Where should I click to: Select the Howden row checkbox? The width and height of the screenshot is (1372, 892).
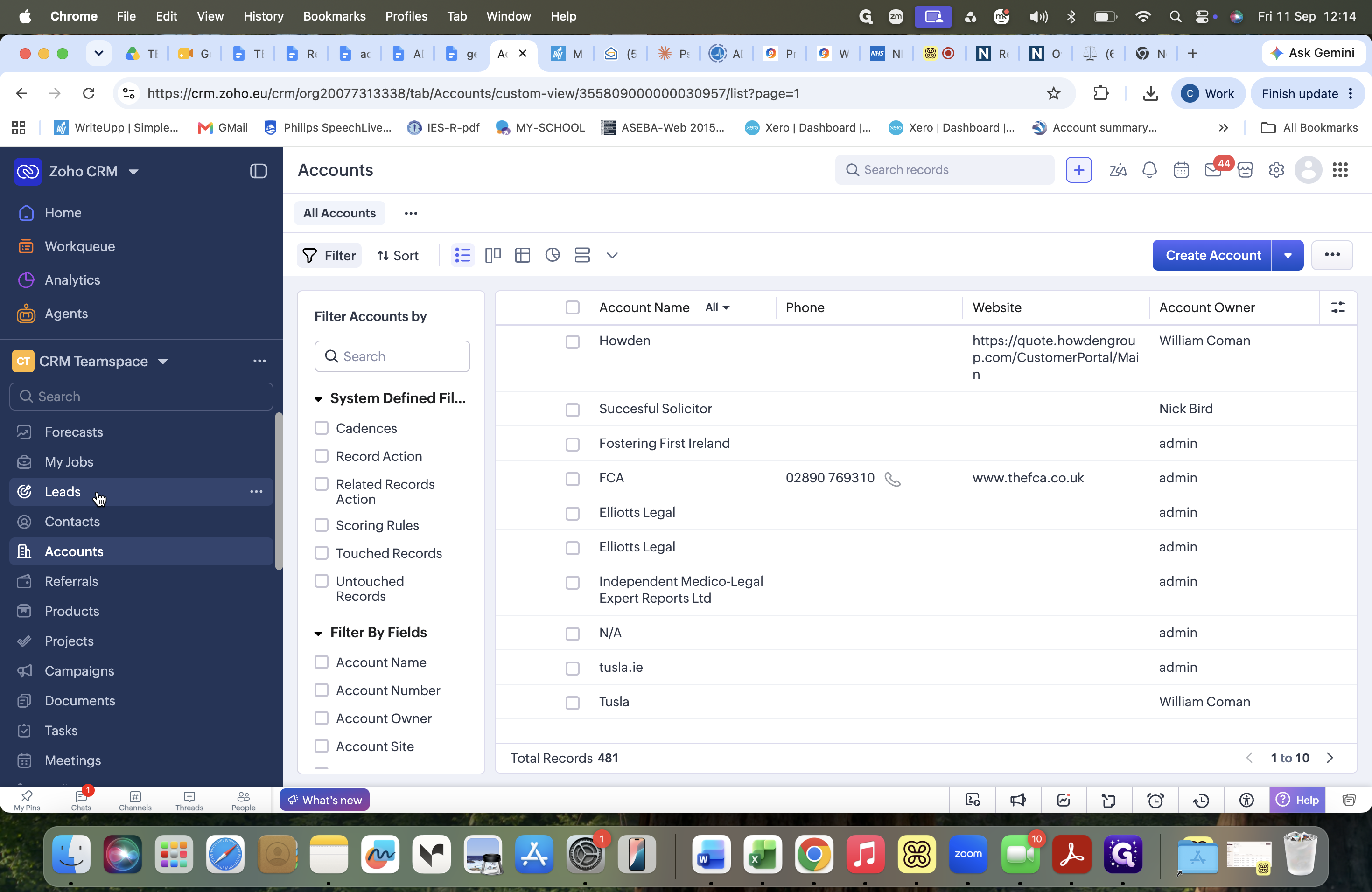572,341
